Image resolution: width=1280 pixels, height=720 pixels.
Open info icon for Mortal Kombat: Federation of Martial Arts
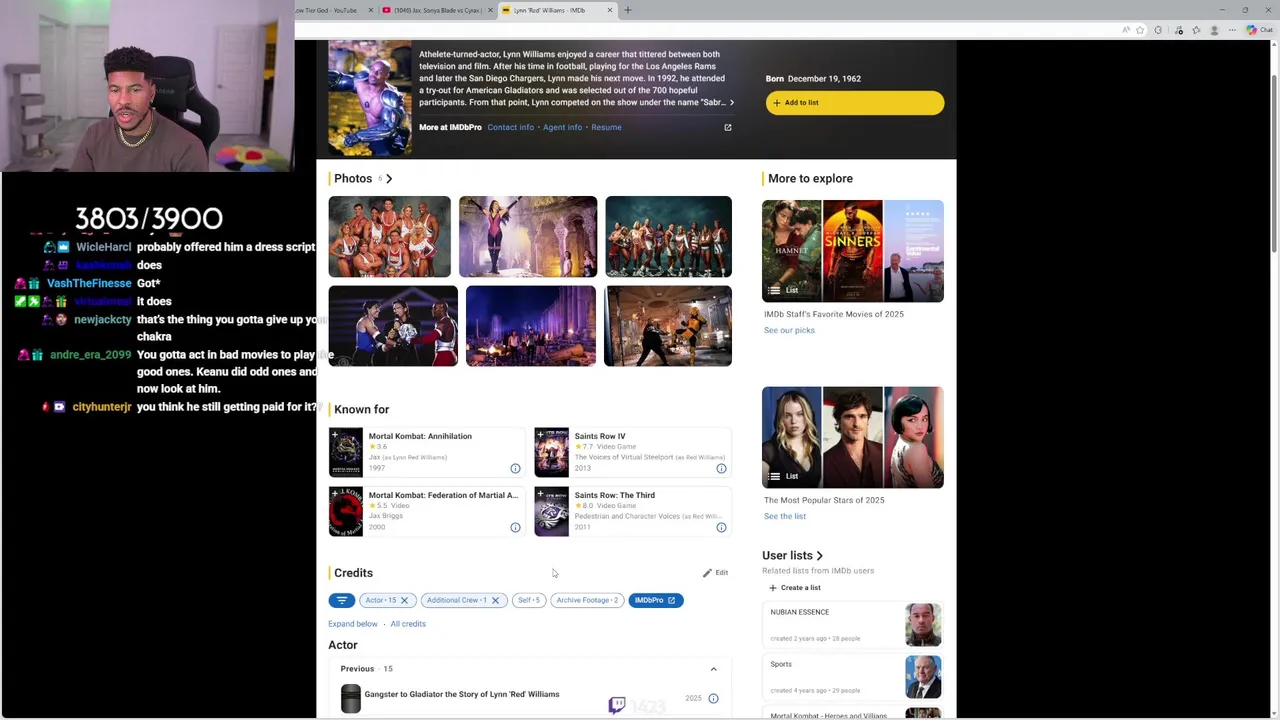515,527
